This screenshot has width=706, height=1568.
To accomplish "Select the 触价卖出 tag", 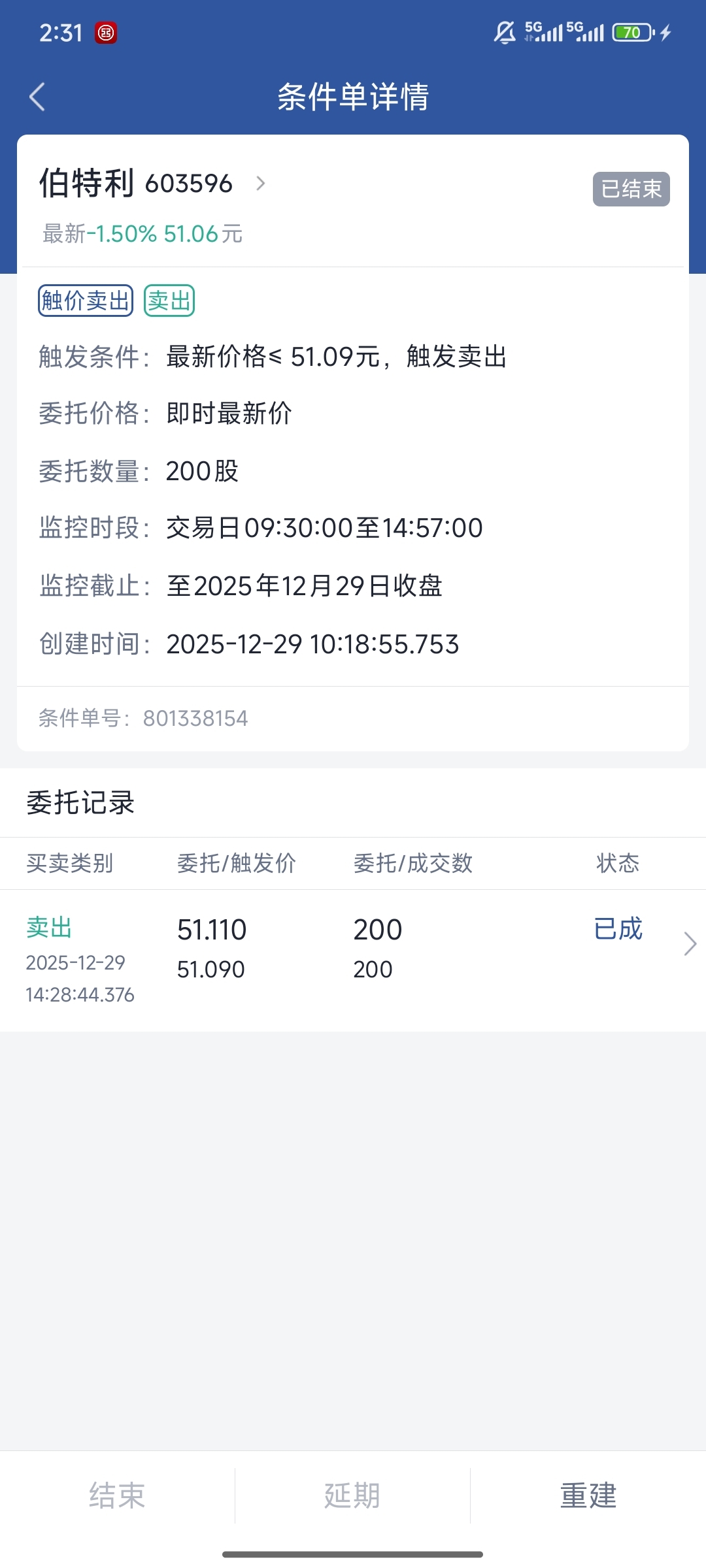I will 86,301.
